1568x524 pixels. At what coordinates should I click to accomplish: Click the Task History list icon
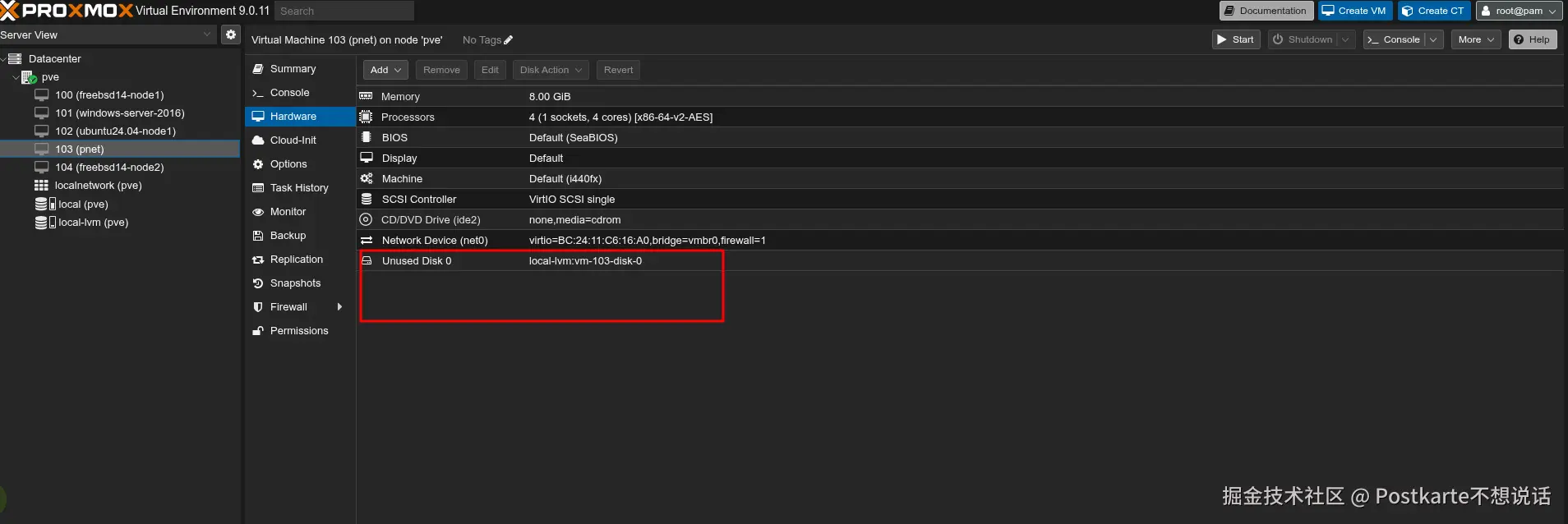pyautogui.click(x=258, y=188)
